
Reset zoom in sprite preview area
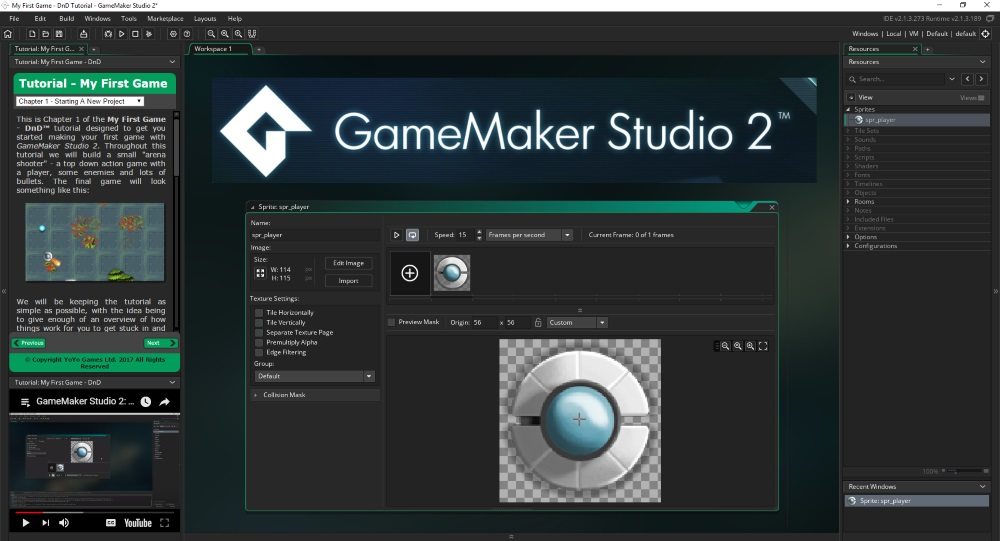click(x=738, y=346)
